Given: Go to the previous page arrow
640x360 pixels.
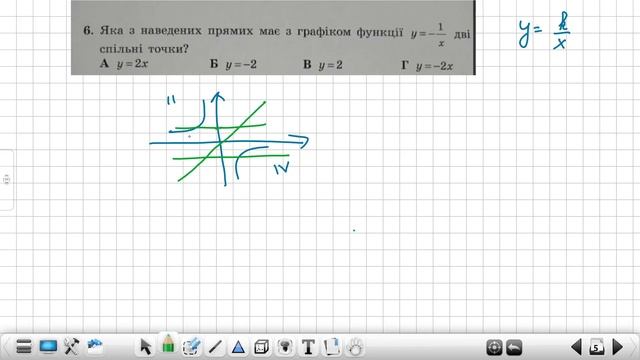Looking at the screenshot, I should pyautogui.click(x=576, y=347).
